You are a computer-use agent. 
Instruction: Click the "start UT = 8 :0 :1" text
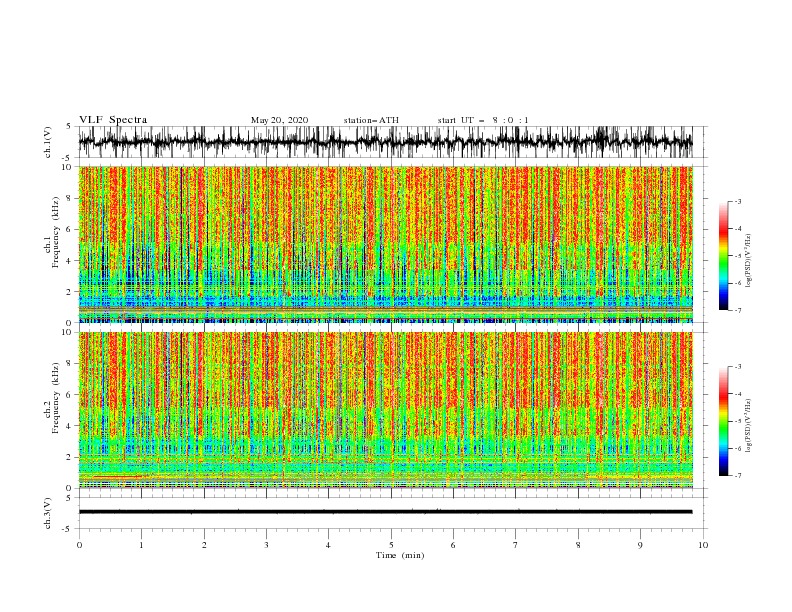coord(483,120)
